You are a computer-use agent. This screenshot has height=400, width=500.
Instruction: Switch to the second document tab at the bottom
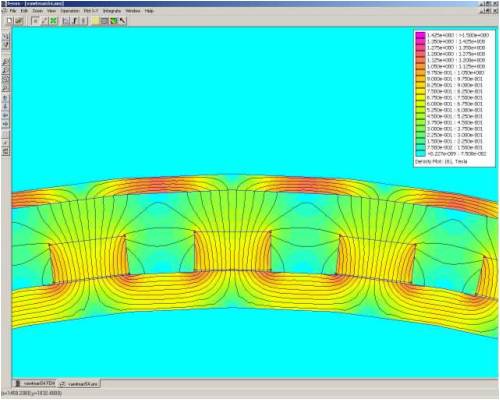pyautogui.click(x=79, y=384)
